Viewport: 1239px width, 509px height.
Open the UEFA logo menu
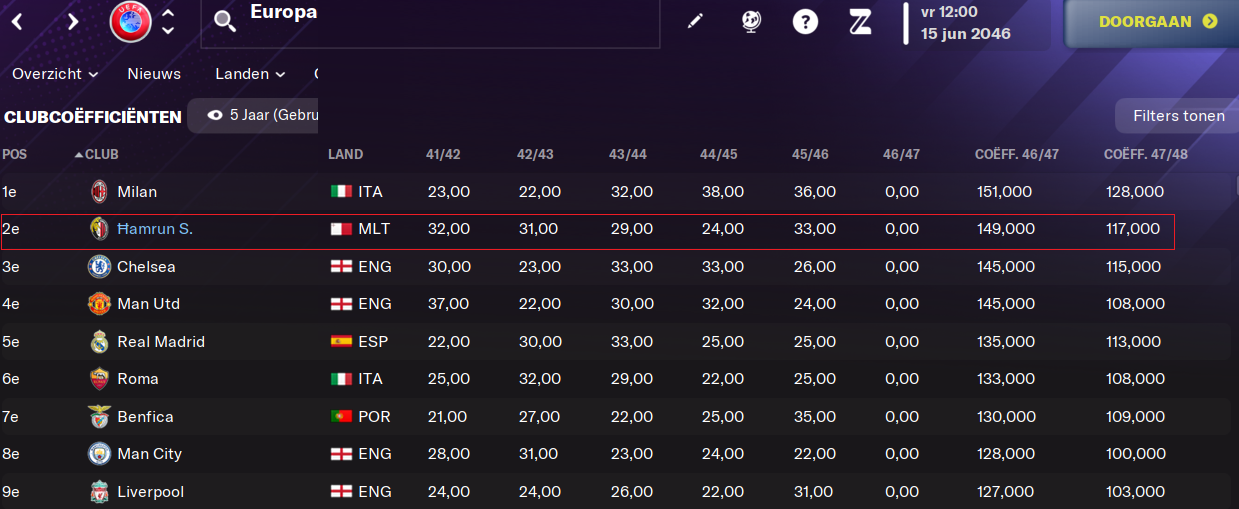point(130,21)
